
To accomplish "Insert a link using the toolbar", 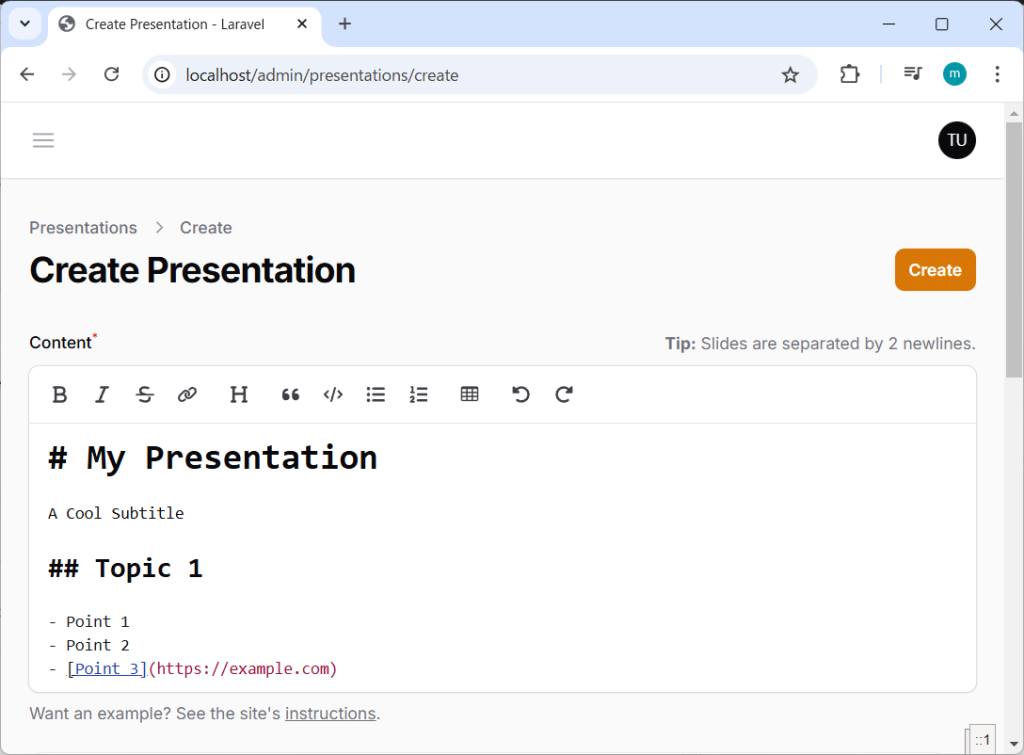I will coord(187,395).
